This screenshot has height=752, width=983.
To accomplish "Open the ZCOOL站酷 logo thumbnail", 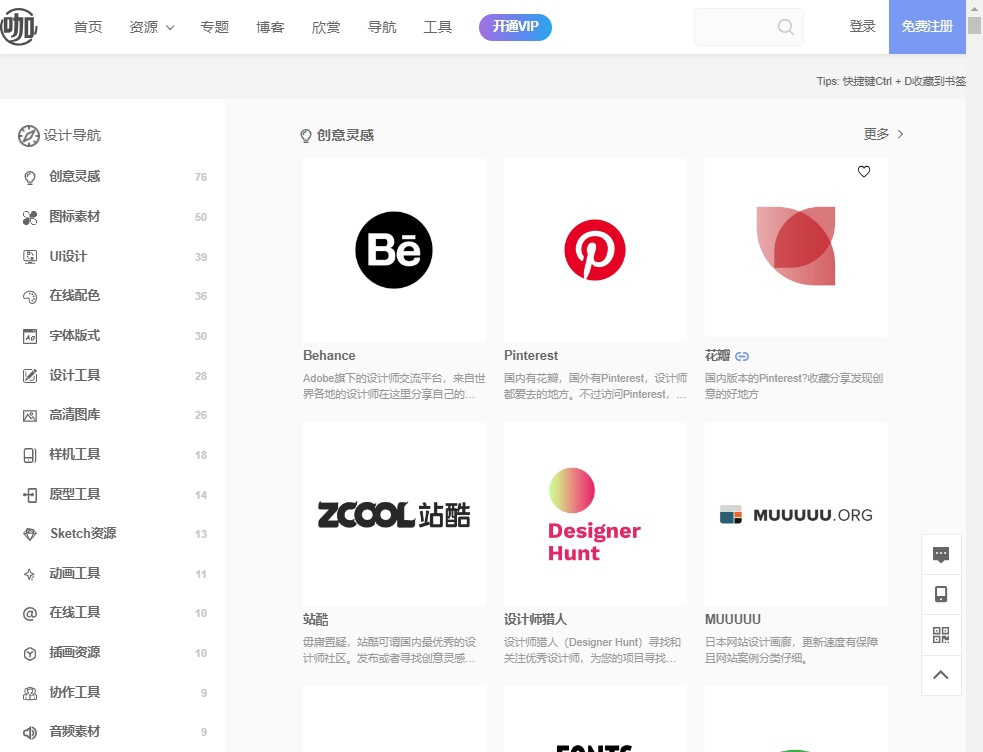I will [394, 514].
